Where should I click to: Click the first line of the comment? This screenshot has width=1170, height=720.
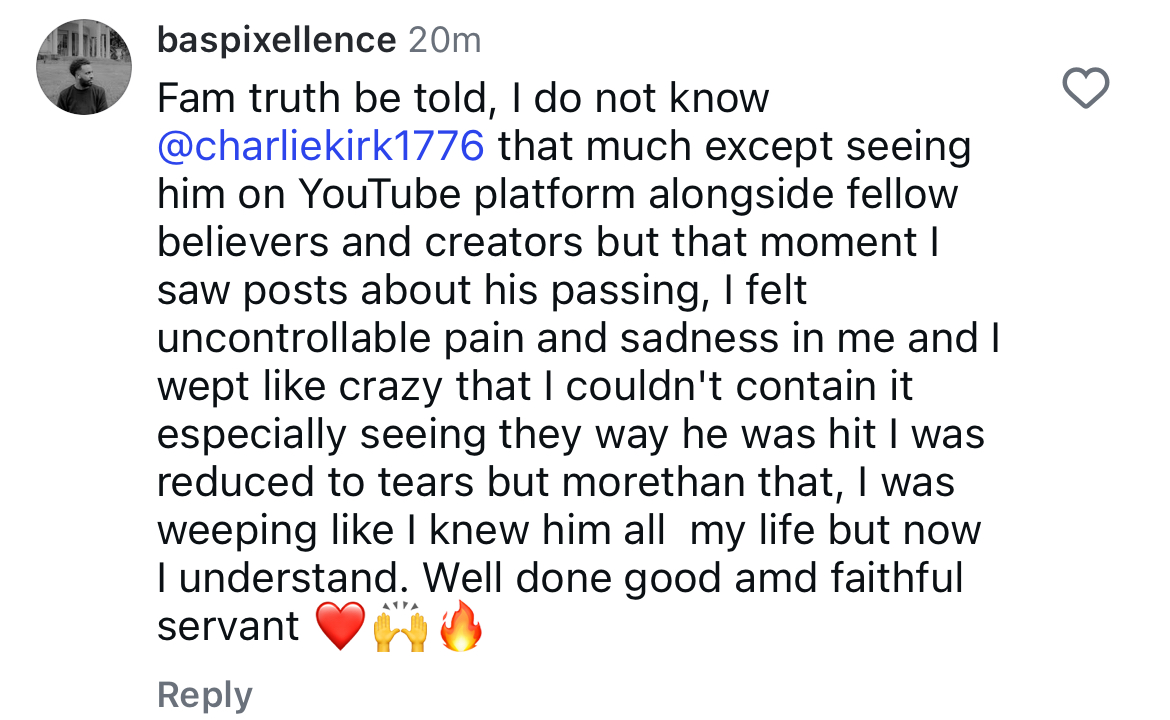(x=463, y=97)
